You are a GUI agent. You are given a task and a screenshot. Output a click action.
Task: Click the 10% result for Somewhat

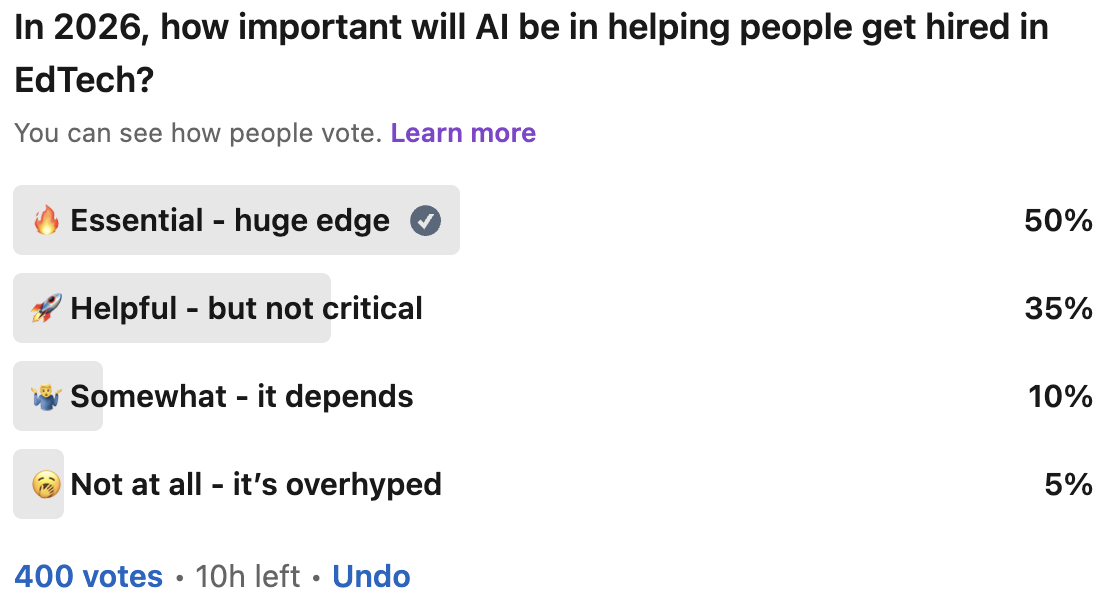click(1060, 396)
